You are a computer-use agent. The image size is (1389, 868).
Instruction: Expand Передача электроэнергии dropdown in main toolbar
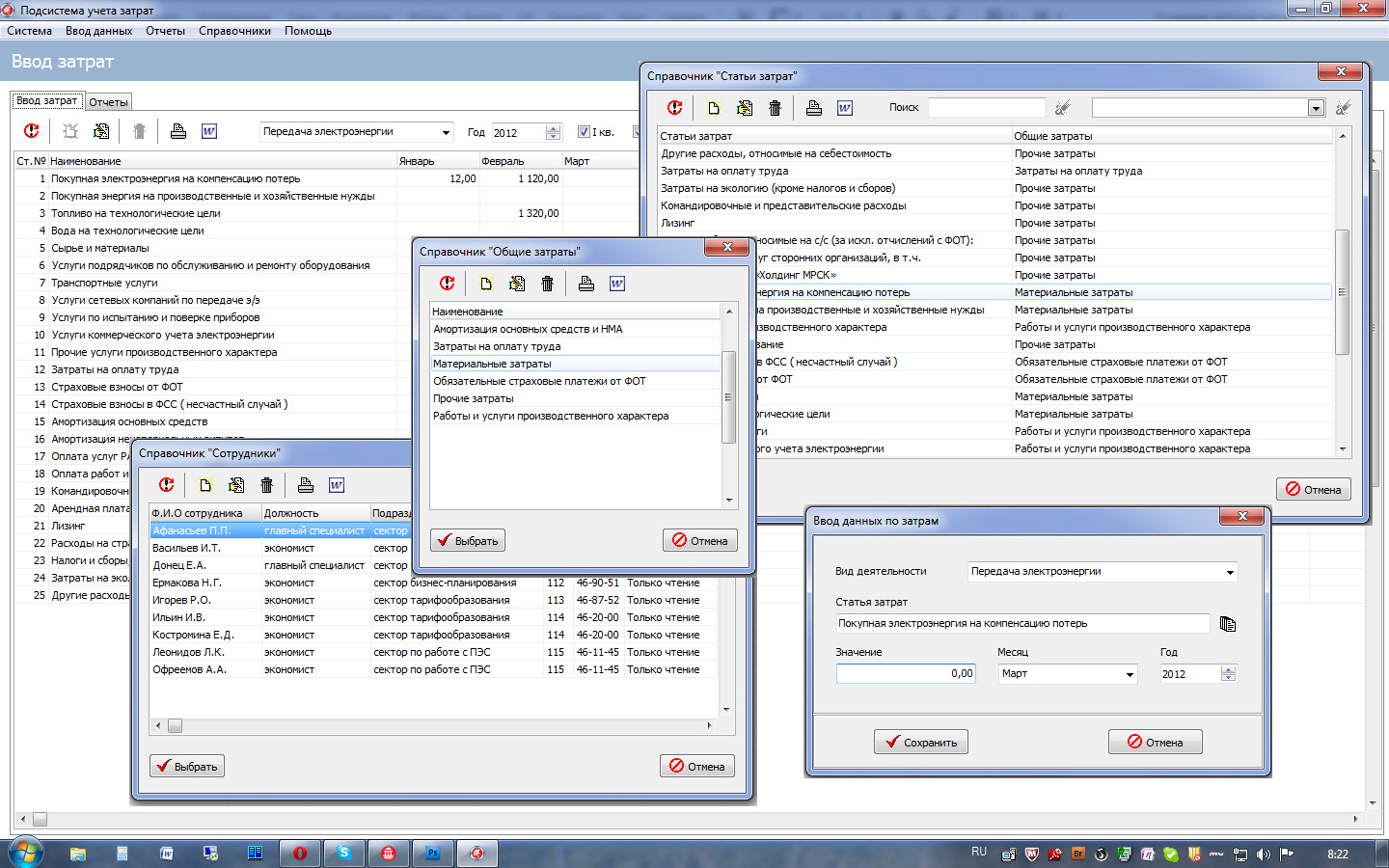point(446,132)
